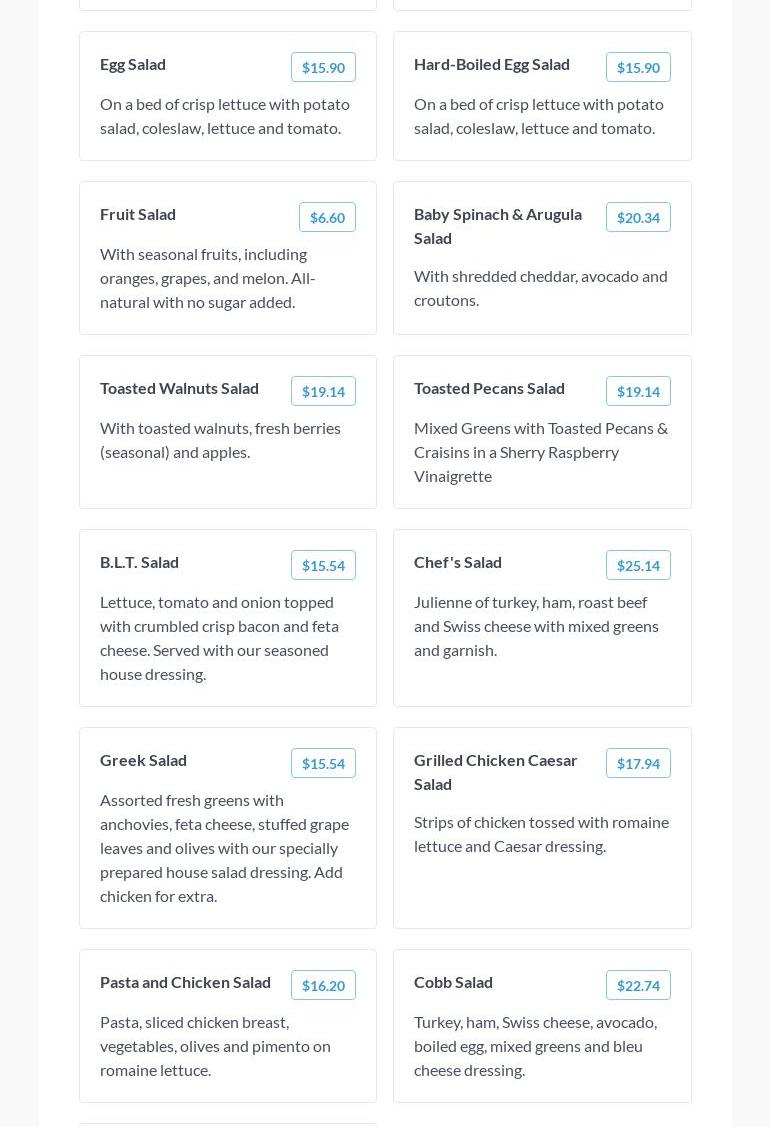This screenshot has height=1127, width=770.
Task: Click the Baby Spinach & Arugula $20.34 price
Action: 638,217
